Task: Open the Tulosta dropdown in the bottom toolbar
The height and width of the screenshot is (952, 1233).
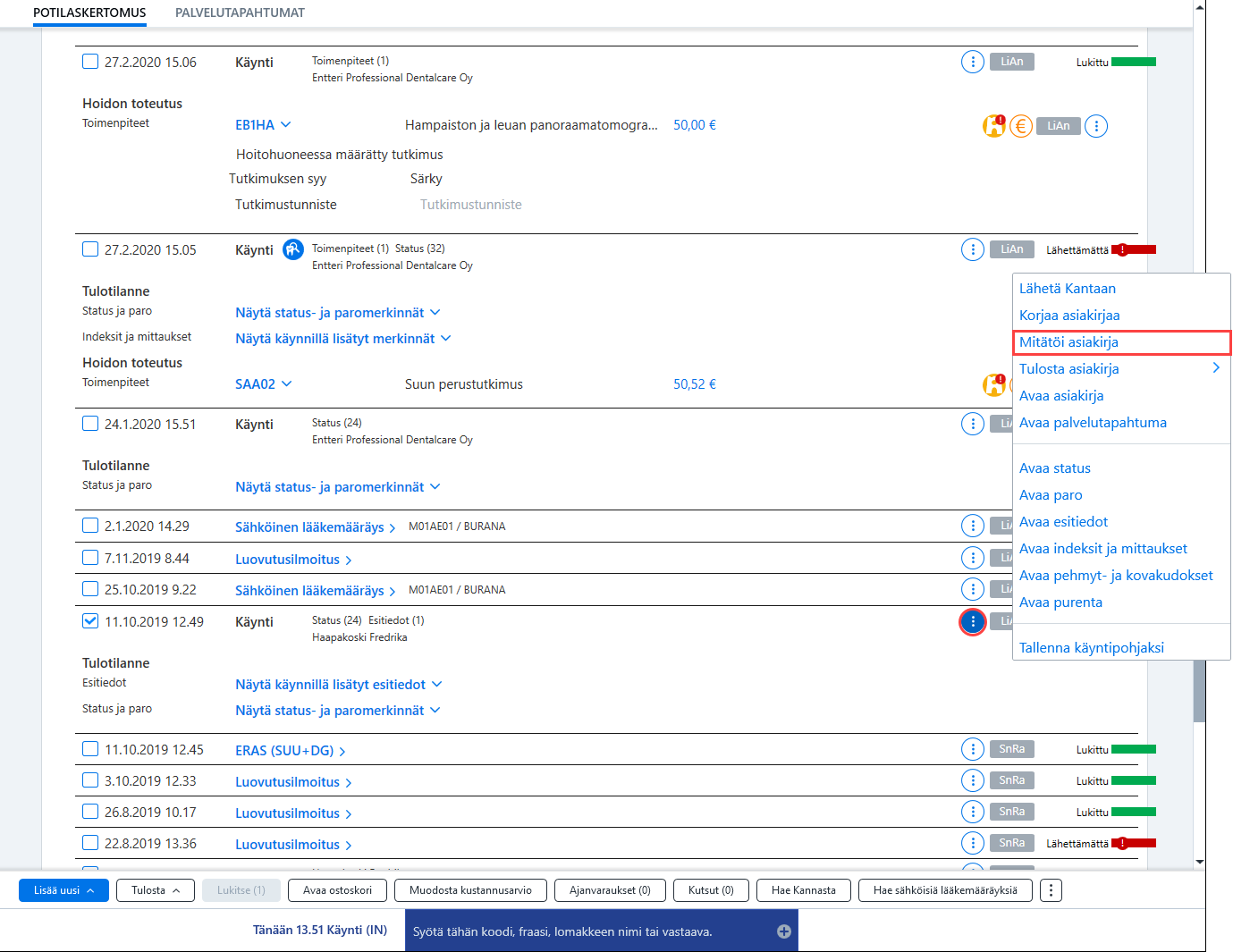Action: [x=156, y=890]
